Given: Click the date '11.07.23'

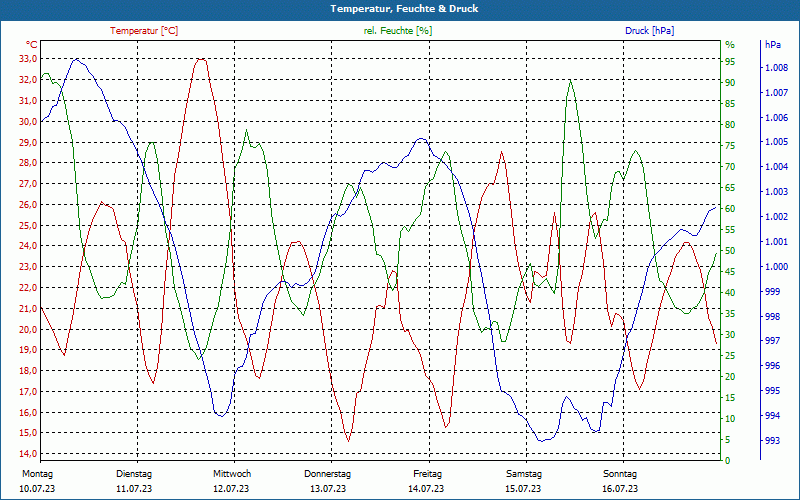Looking at the screenshot, I should point(134,489).
